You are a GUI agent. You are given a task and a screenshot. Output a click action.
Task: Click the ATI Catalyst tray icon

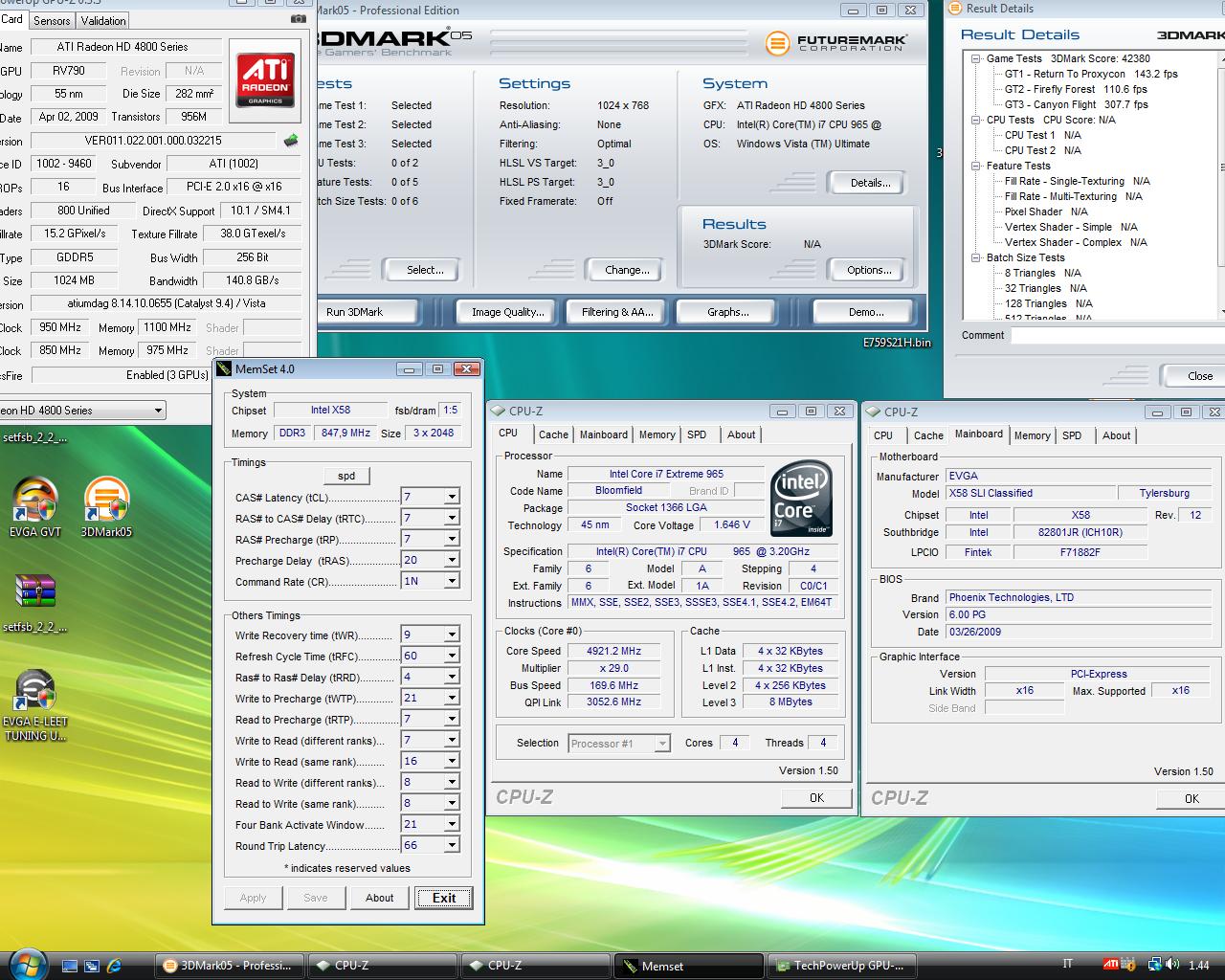(1111, 965)
